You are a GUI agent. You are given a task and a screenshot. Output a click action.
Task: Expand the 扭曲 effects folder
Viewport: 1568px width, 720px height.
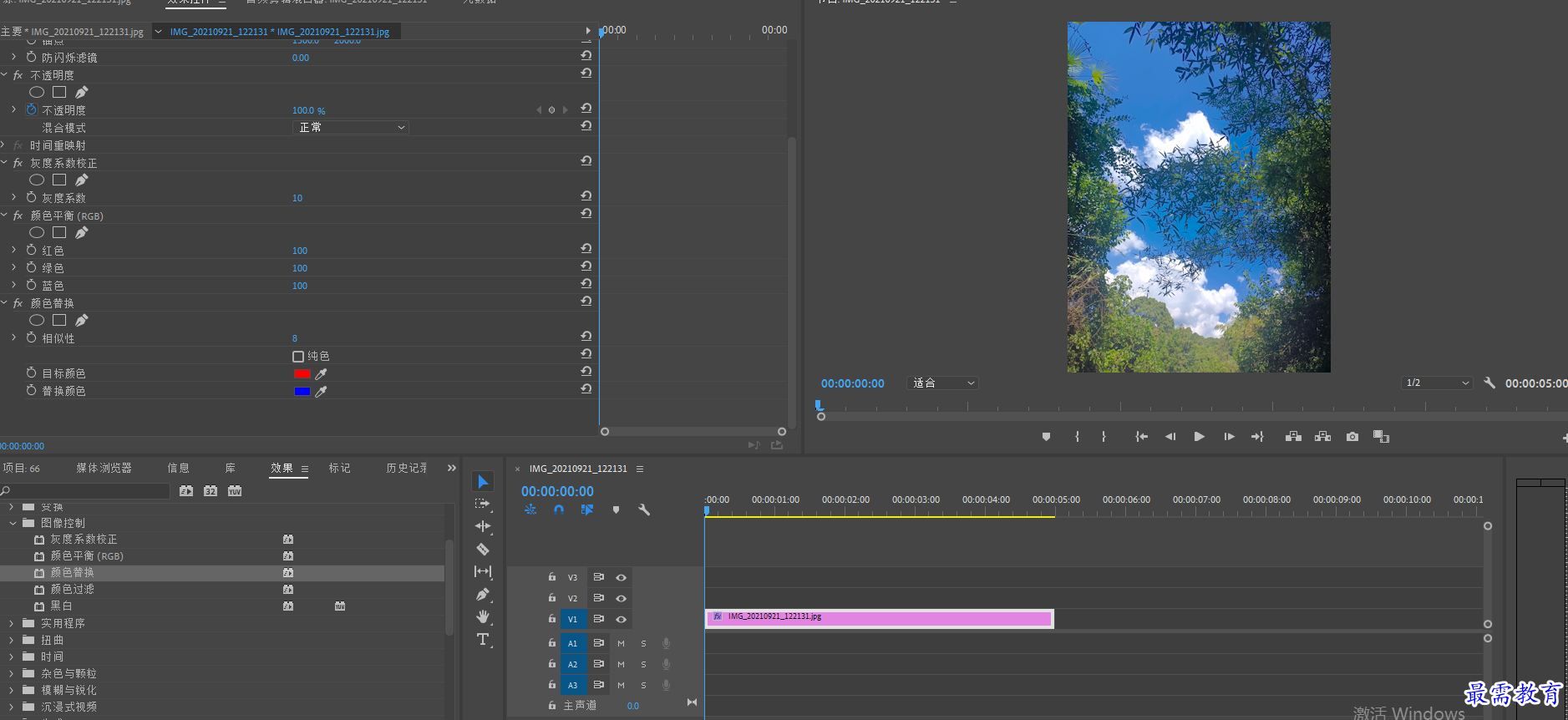[x=11, y=640]
